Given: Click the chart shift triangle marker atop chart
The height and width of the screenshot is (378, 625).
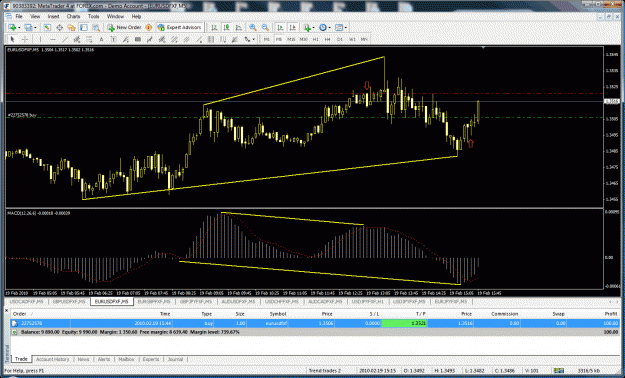Looking at the screenshot, I should [483, 48].
